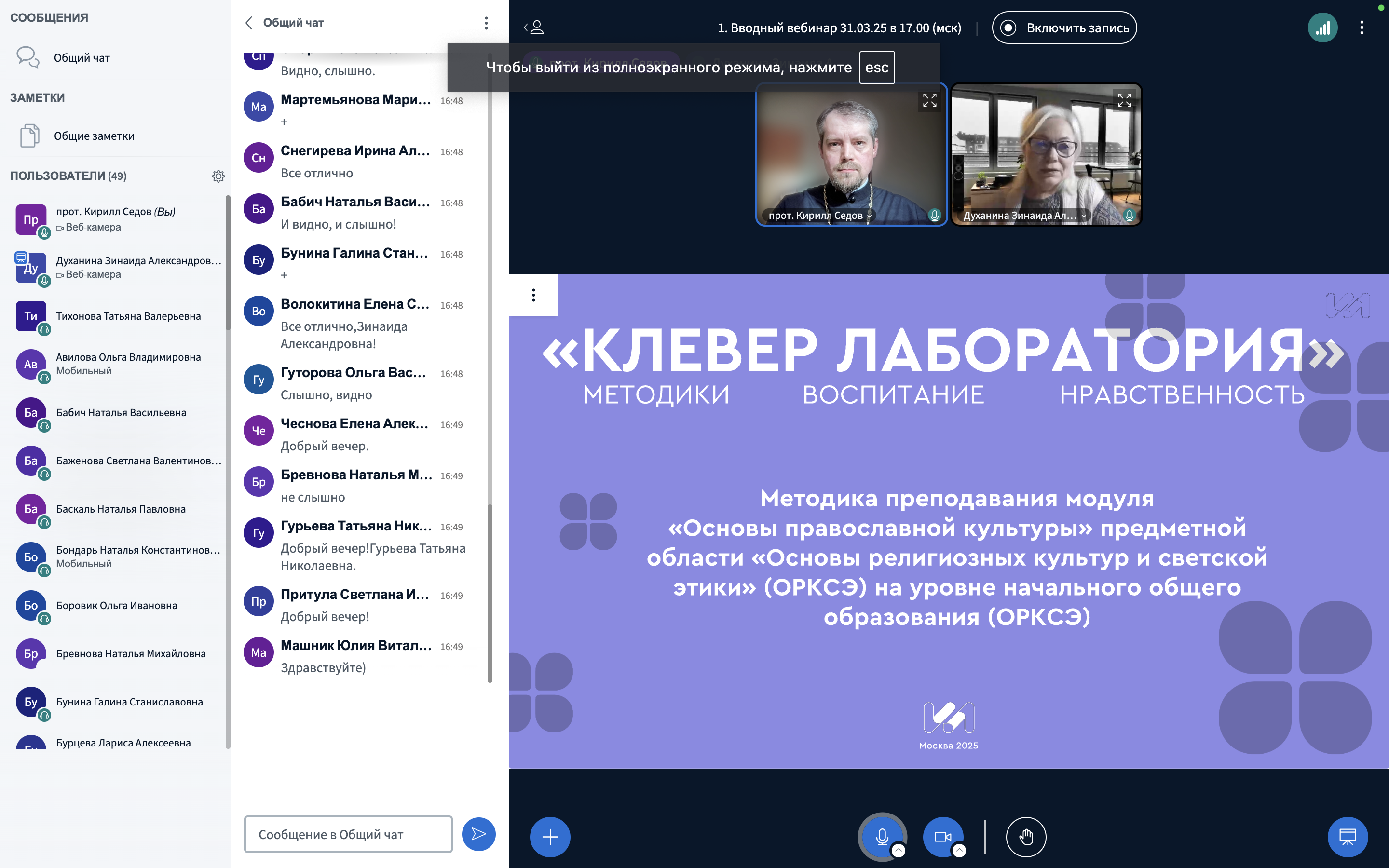This screenshot has width=1389, height=868.
Task: Open the users list settings gear
Action: click(218, 176)
